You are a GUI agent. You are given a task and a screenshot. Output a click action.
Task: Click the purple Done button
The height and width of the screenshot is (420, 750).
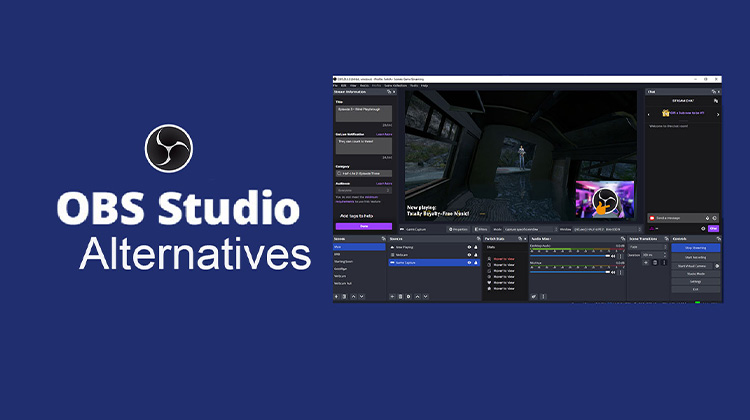click(x=364, y=226)
